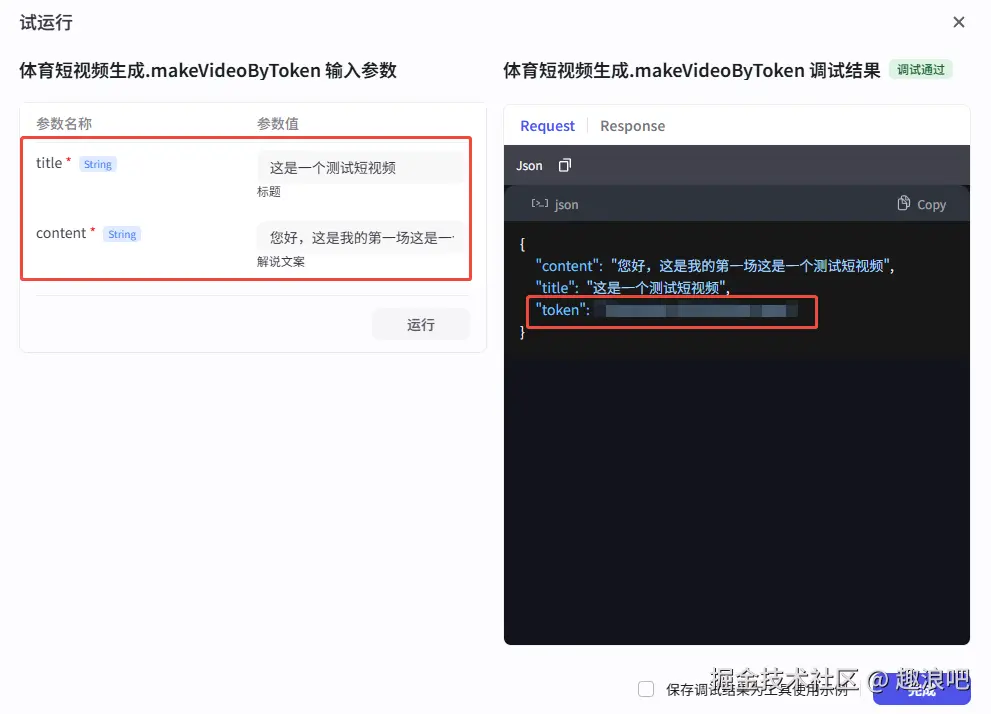Click the terminal icon beside json label
Screen dimensions: 991x714
click(539, 203)
